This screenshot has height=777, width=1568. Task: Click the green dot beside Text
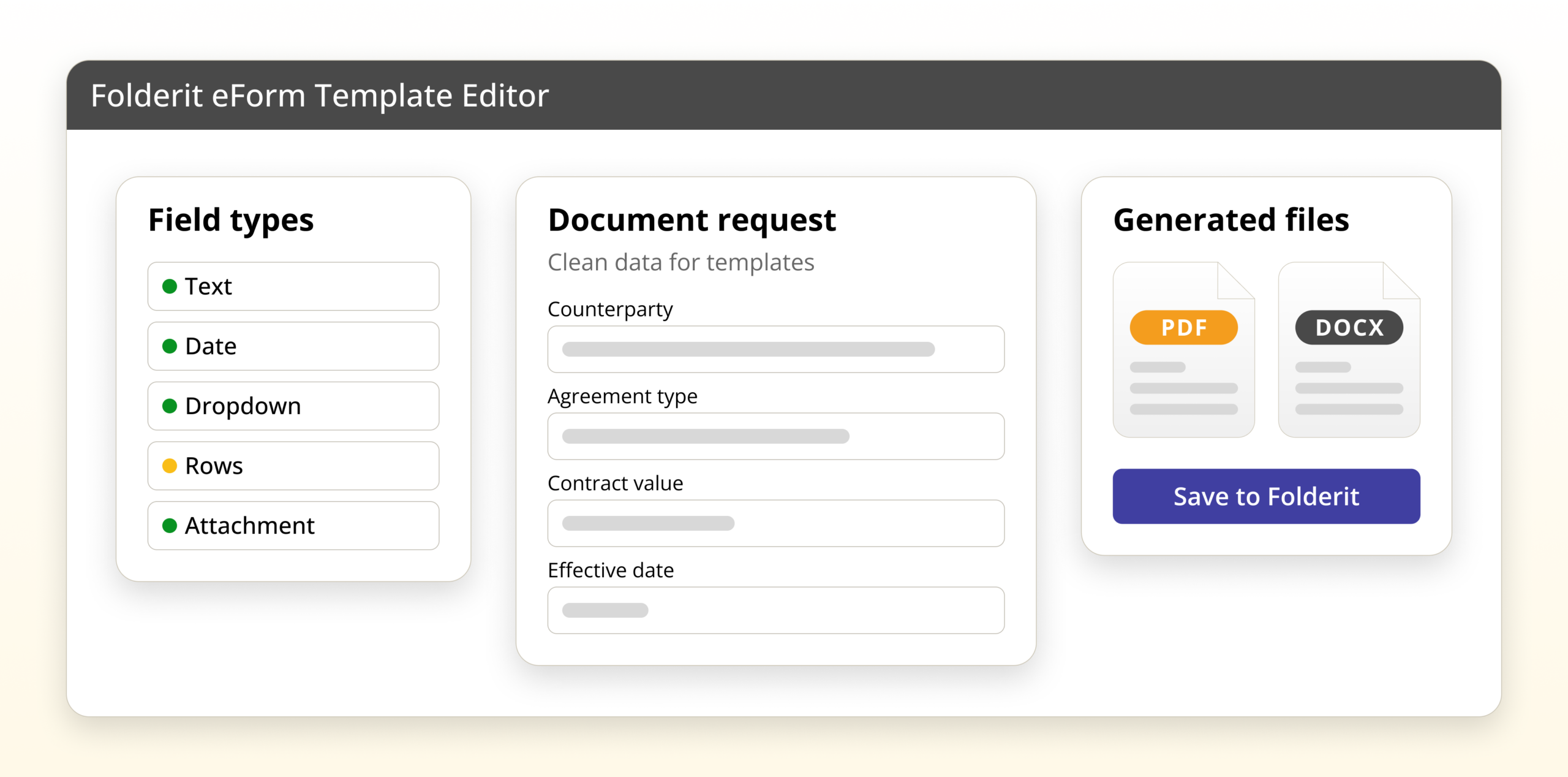(170, 286)
